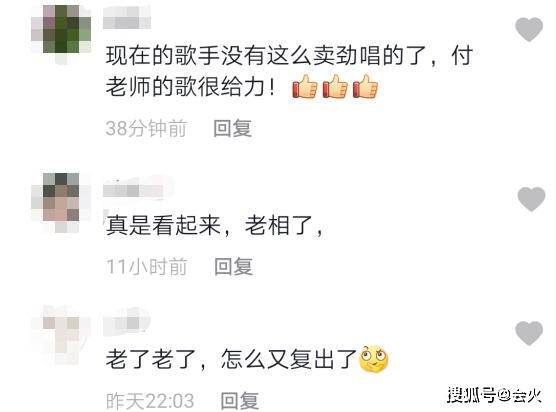
Task: Open the second commenter's pinkish avatar
Action: (61, 202)
